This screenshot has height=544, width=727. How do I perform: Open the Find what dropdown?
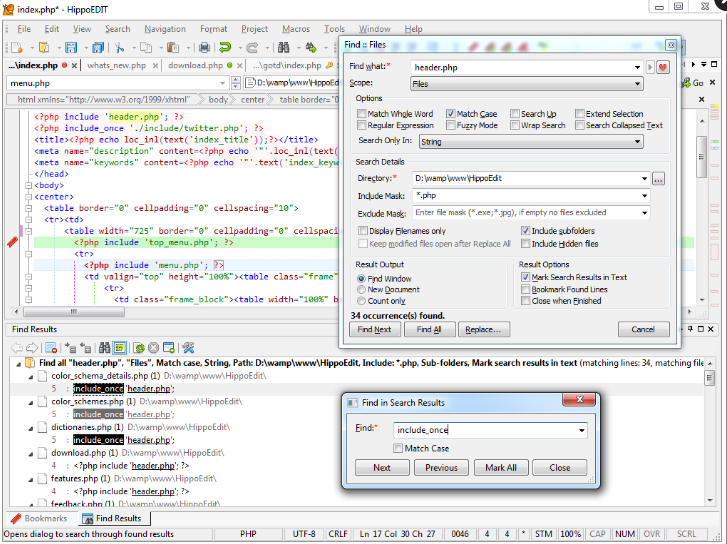pos(638,68)
